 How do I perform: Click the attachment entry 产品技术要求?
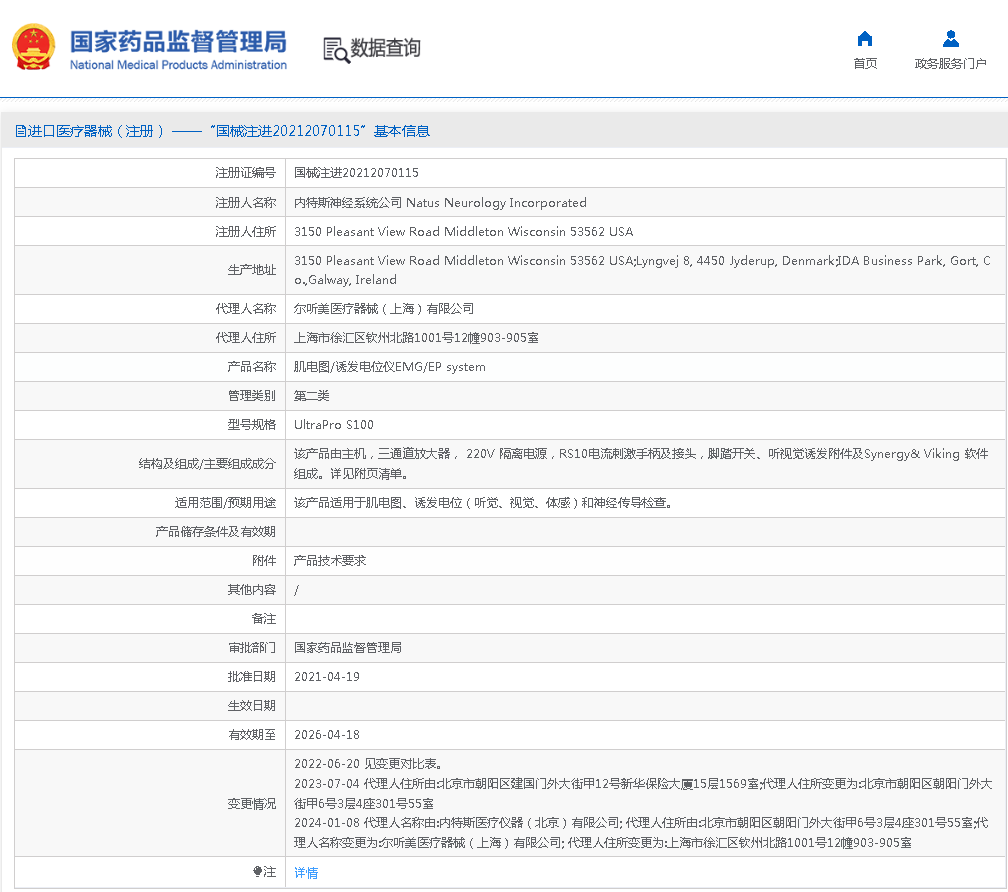point(330,561)
